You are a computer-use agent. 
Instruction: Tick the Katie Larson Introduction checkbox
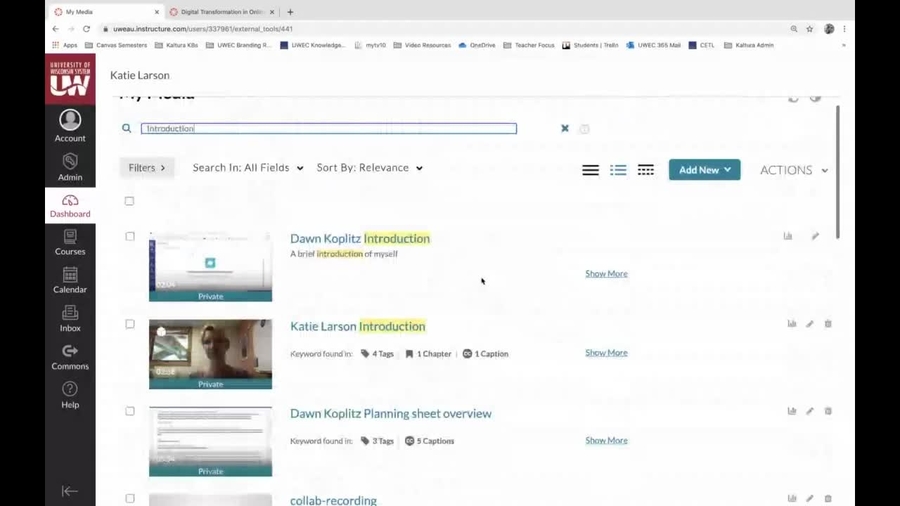point(129,324)
